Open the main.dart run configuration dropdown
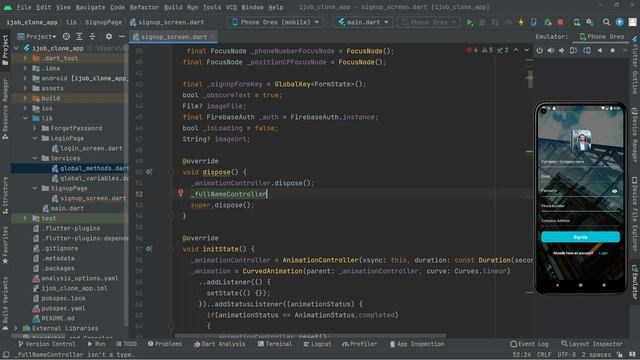This screenshot has width=640, height=360. 363,22
